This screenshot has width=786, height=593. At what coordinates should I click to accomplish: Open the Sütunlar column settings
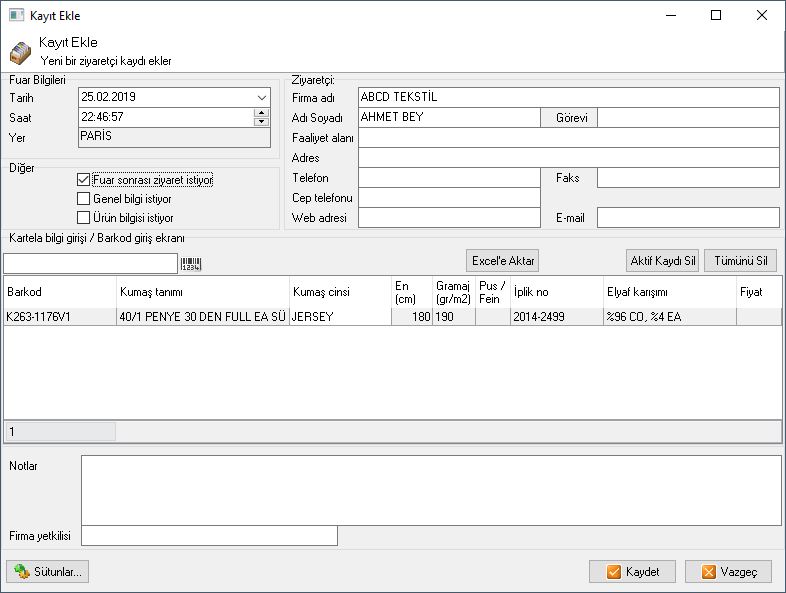point(48,572)
